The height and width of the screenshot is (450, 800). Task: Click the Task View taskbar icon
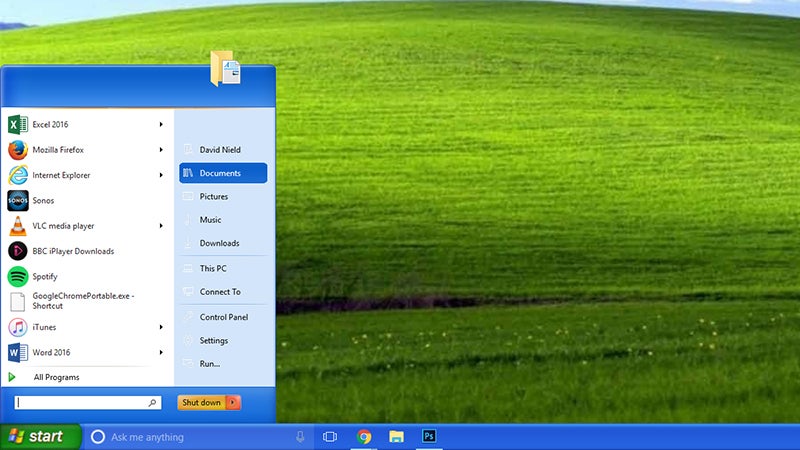click(x=330, y=437)
